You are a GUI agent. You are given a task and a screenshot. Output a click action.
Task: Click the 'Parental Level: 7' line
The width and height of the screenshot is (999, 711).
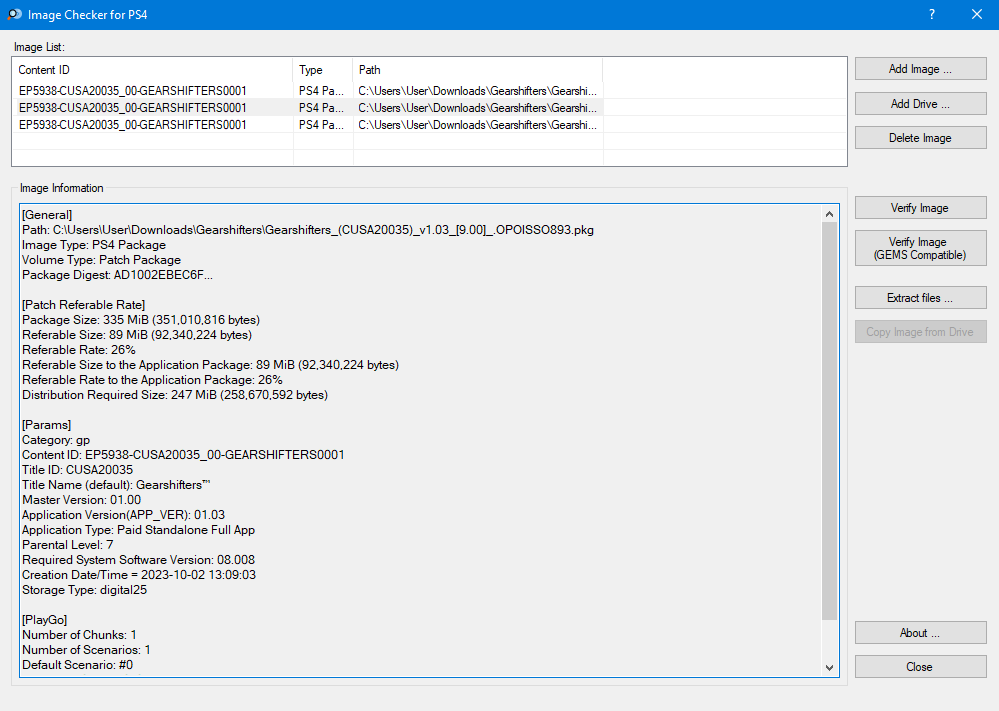coord(68,545)
